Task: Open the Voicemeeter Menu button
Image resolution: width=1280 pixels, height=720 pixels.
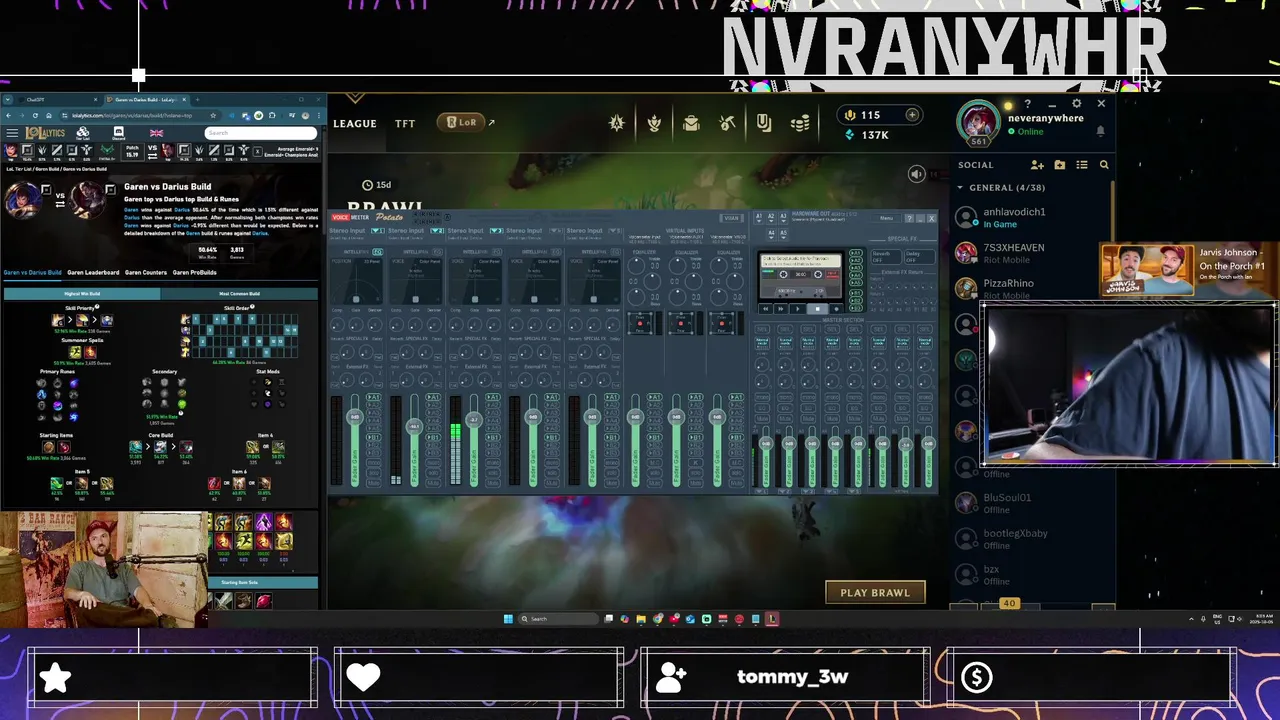Action: click(x=886, y=218)
